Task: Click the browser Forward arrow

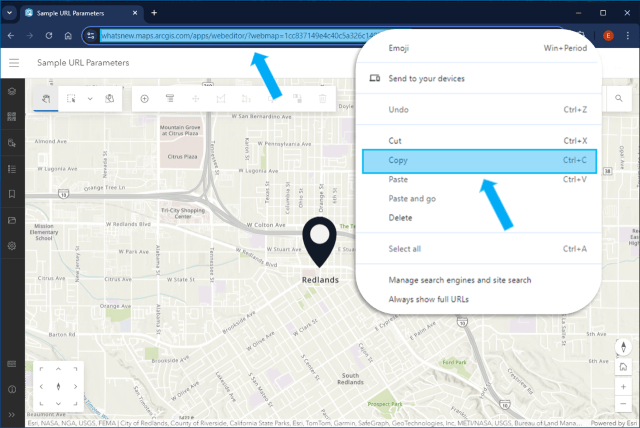Action: [30, 36]
